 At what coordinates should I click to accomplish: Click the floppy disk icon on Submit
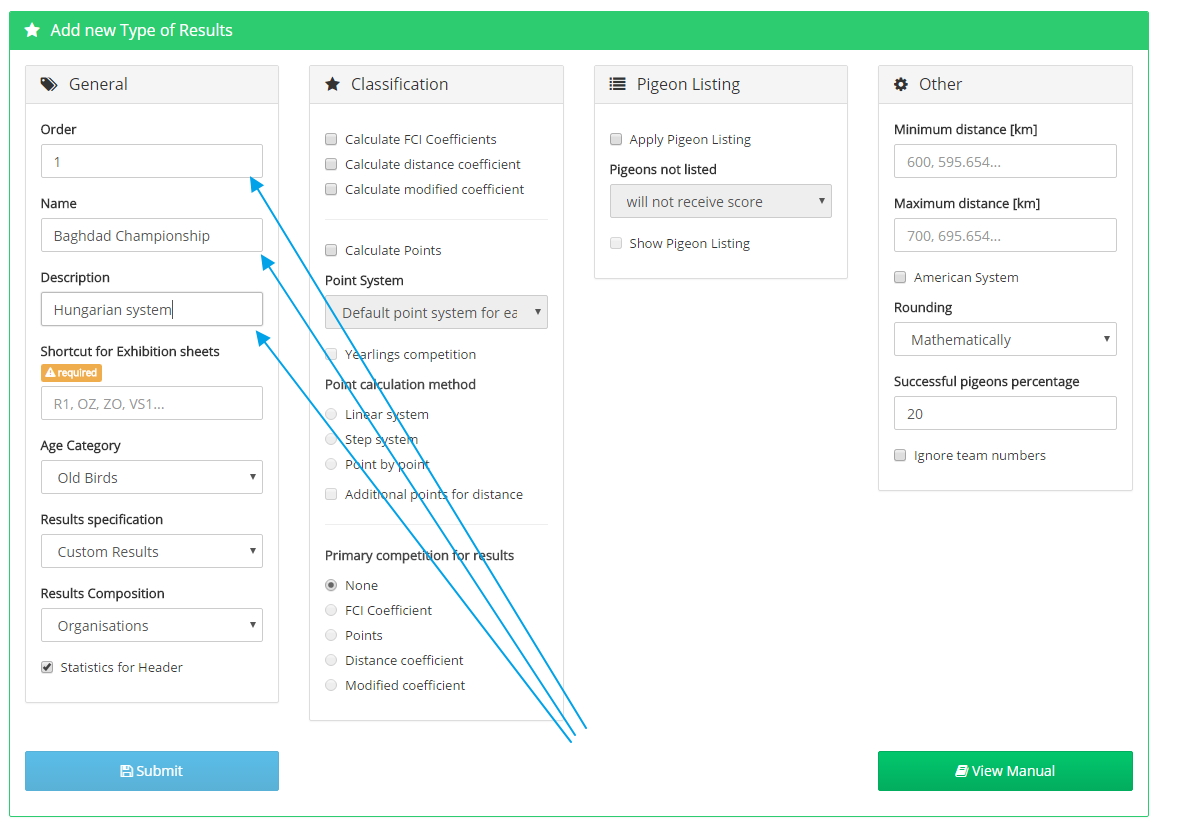click(x=126, y=771)
